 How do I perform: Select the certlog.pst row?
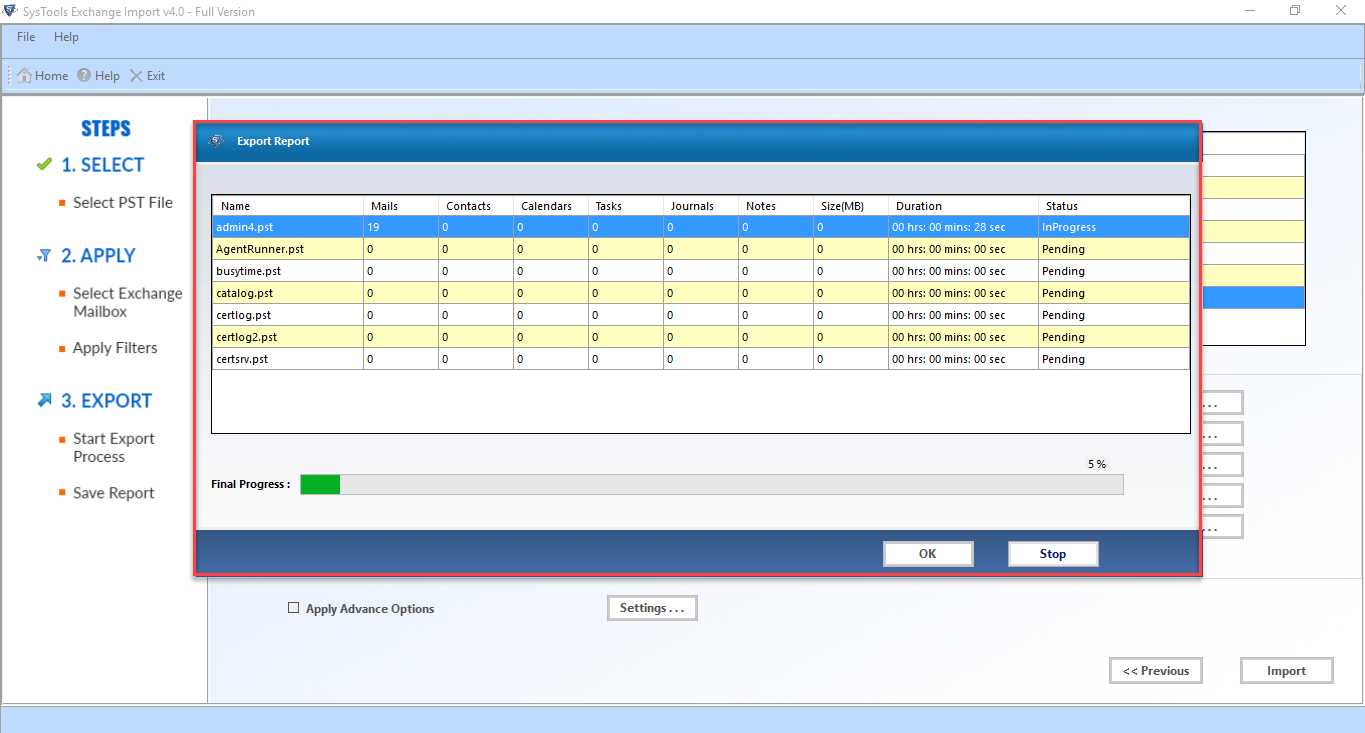click(701, 315)
